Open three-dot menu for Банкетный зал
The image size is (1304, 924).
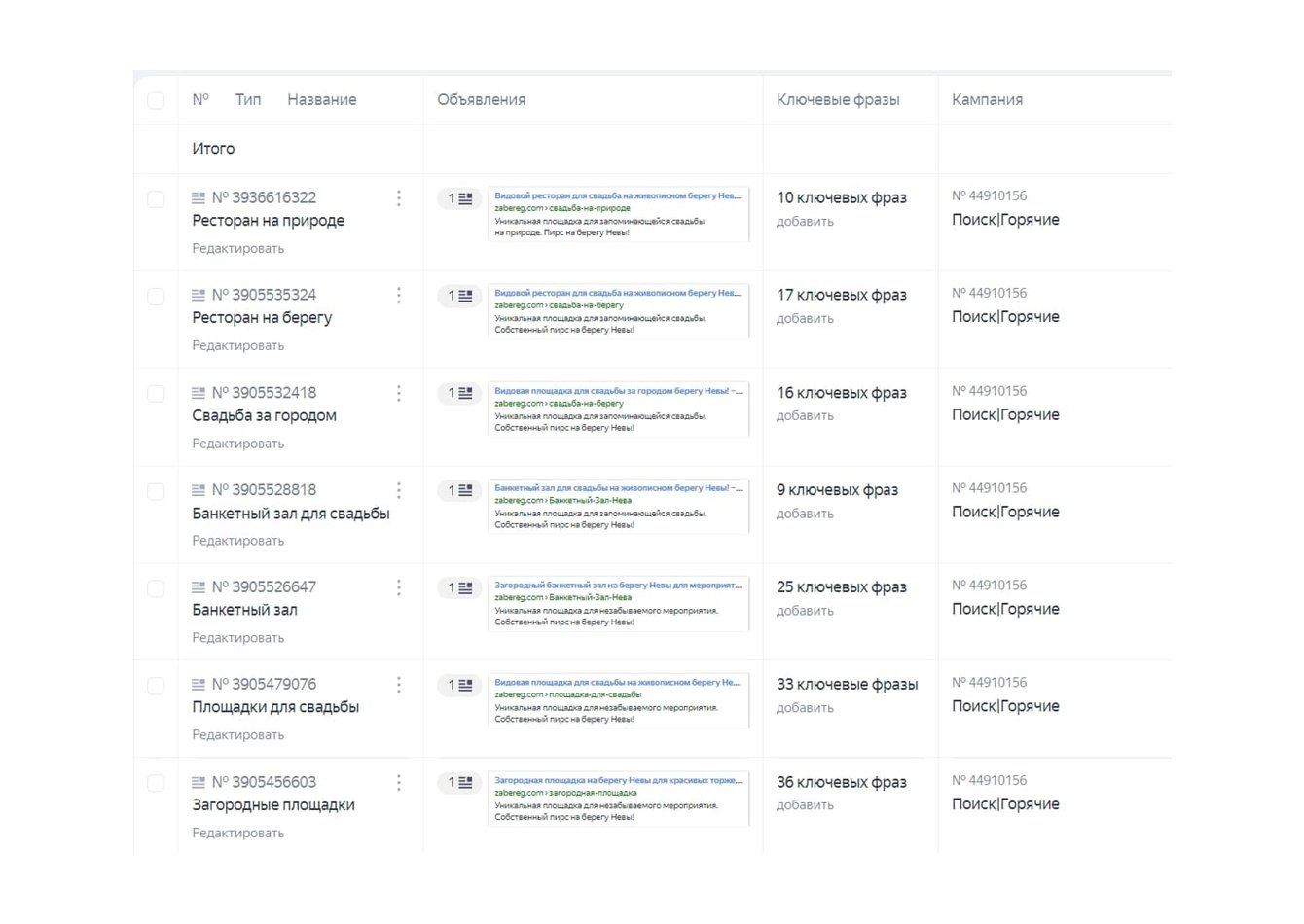(x=399, y=587)
